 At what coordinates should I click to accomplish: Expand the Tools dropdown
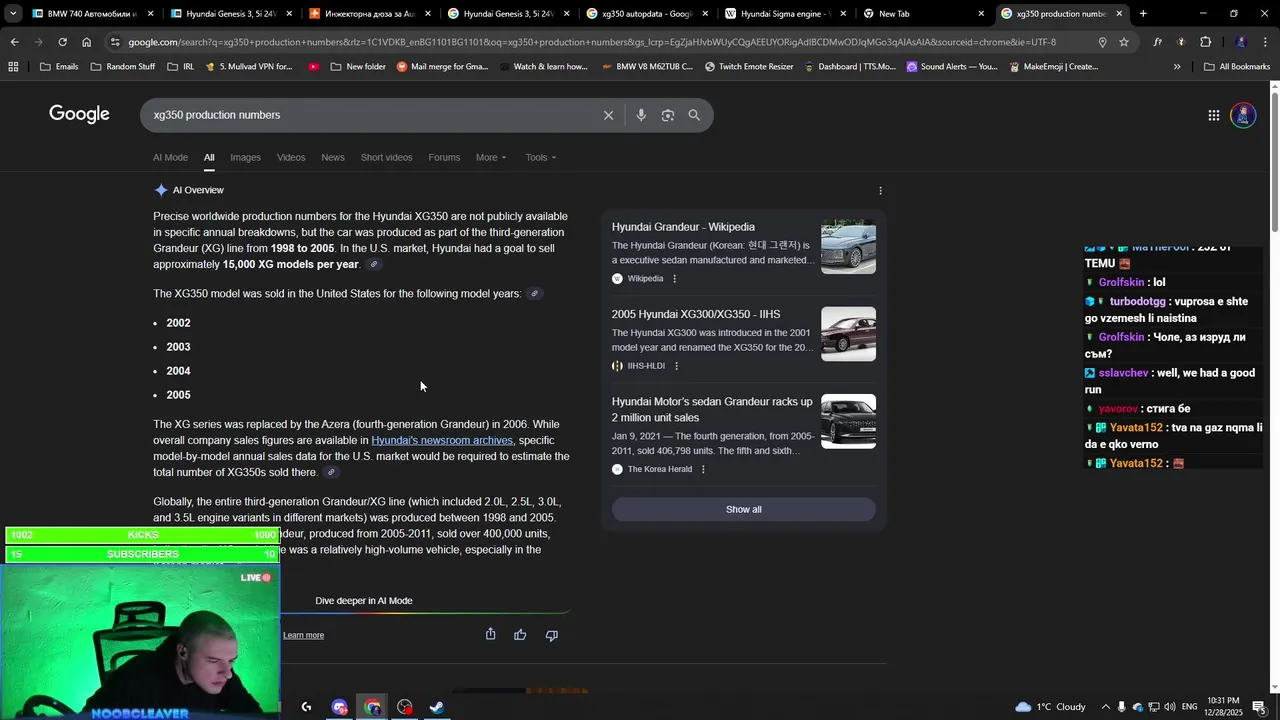[541, 157]
